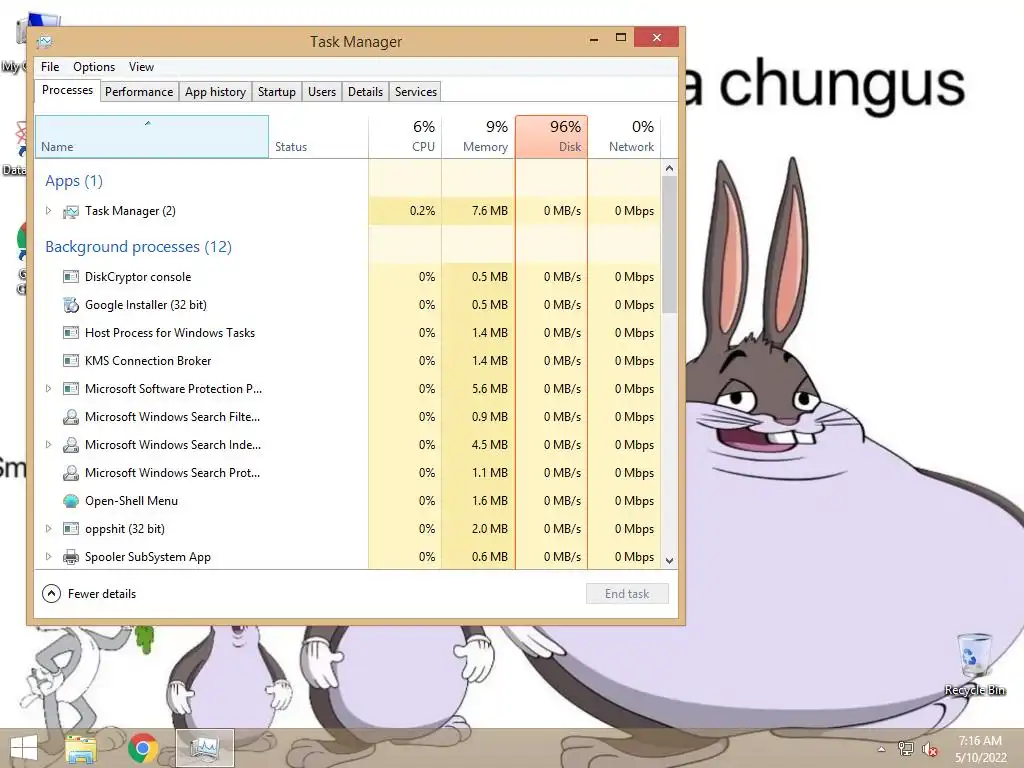This screenshot has width=1024, height=768.
Task: Expand the Task Manager (2) row
Action: (x=48, y=211)
